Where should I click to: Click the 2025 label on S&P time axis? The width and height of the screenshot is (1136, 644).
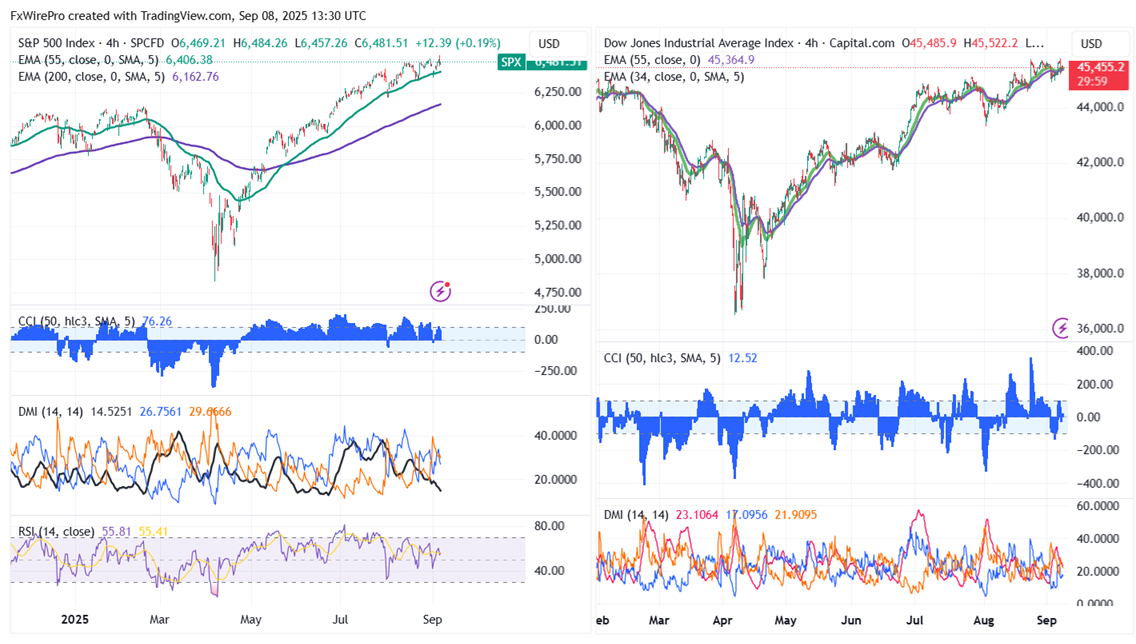pyautogui.click(x=75, y=620)
